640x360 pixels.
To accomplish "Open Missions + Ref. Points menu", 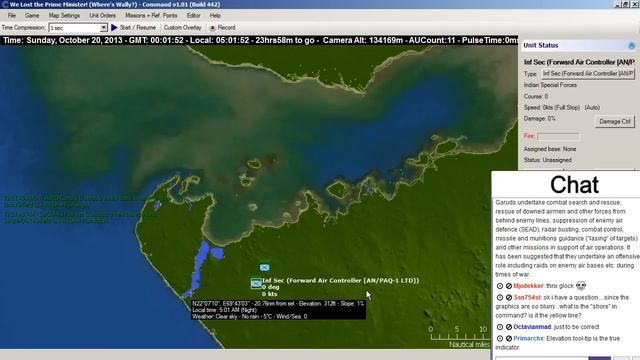I will pyautogui.click(x=151, y=16).
